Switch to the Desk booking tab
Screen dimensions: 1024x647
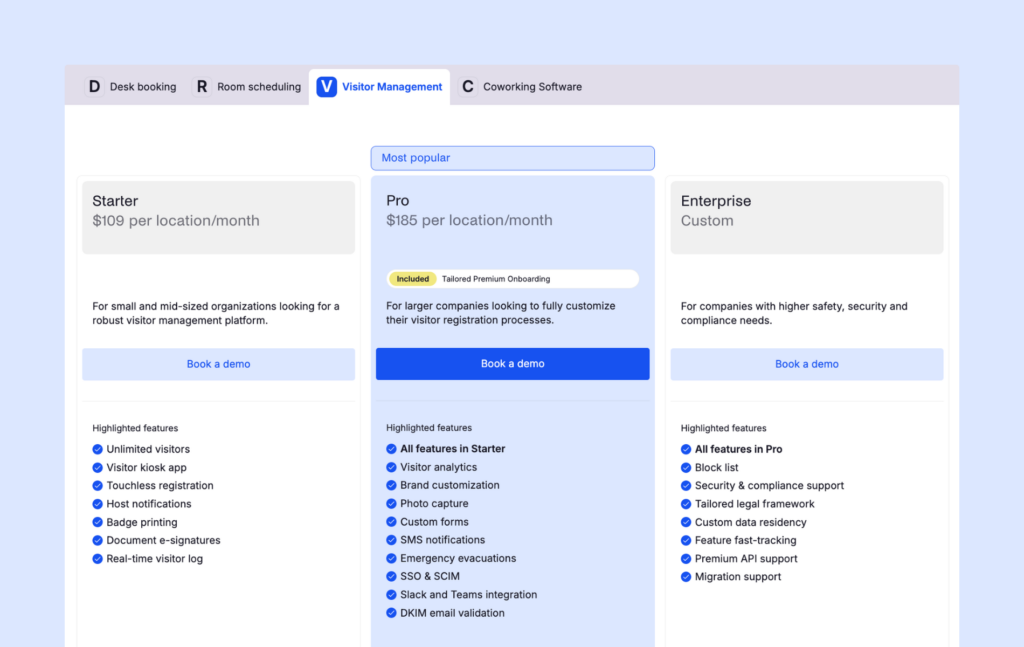142,87
